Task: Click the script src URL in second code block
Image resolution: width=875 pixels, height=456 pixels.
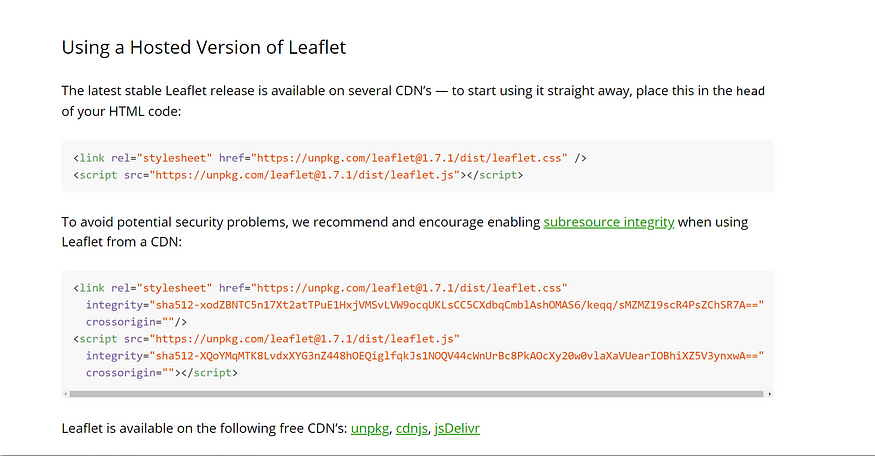Action: click(x=305, y=339)
